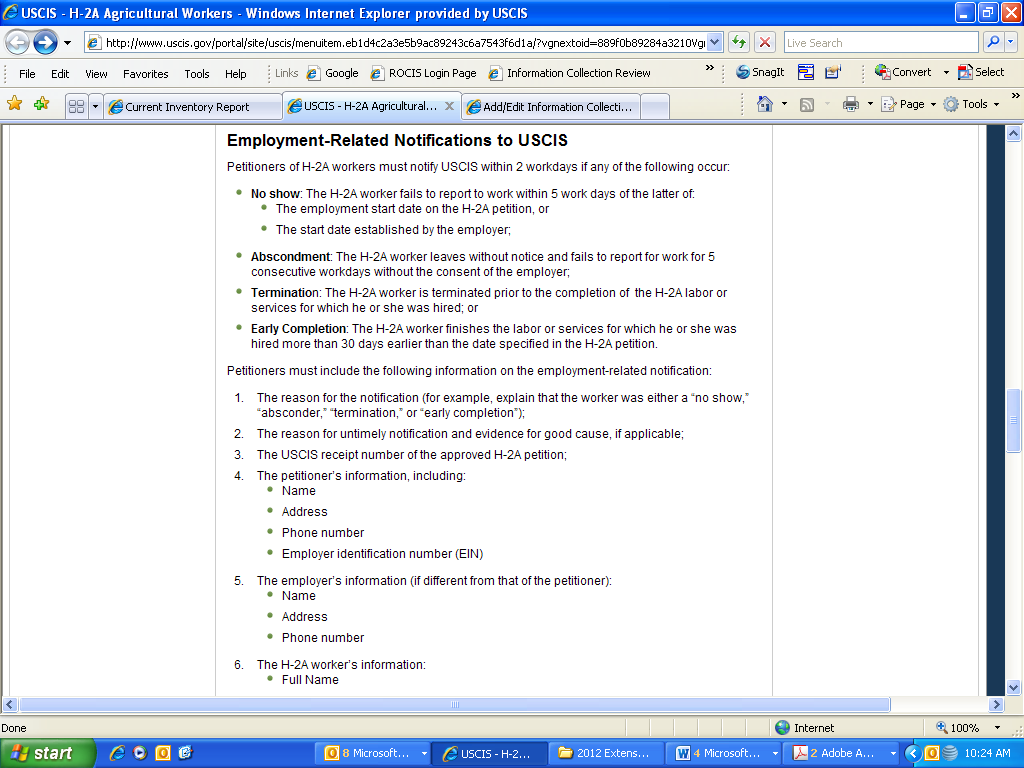This screenshot has height=768, width=1024.
Task: Click the browser Back arrow button
Action: tap(18, 43)
